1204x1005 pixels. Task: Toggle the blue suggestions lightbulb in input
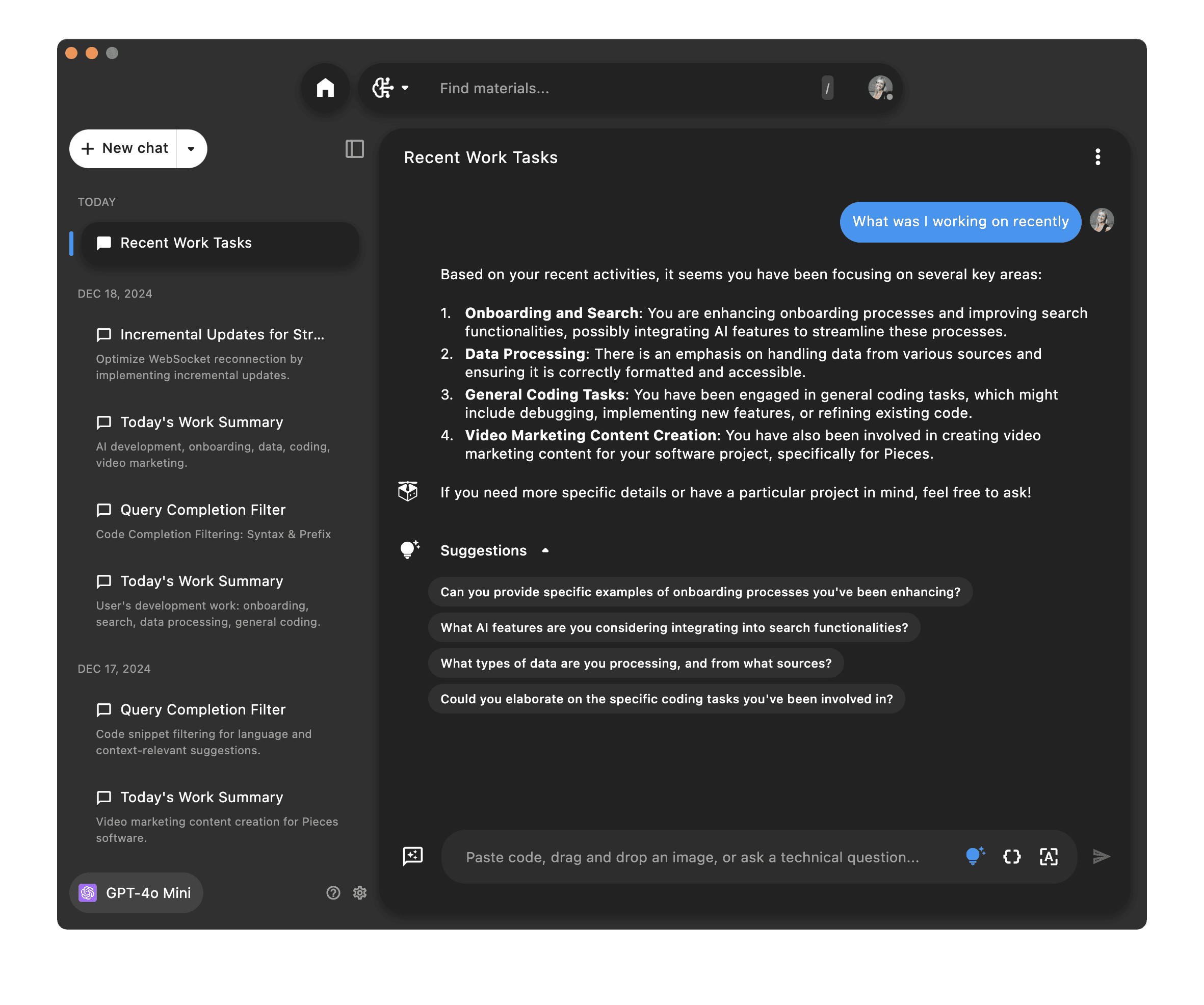tap(974, 856)
